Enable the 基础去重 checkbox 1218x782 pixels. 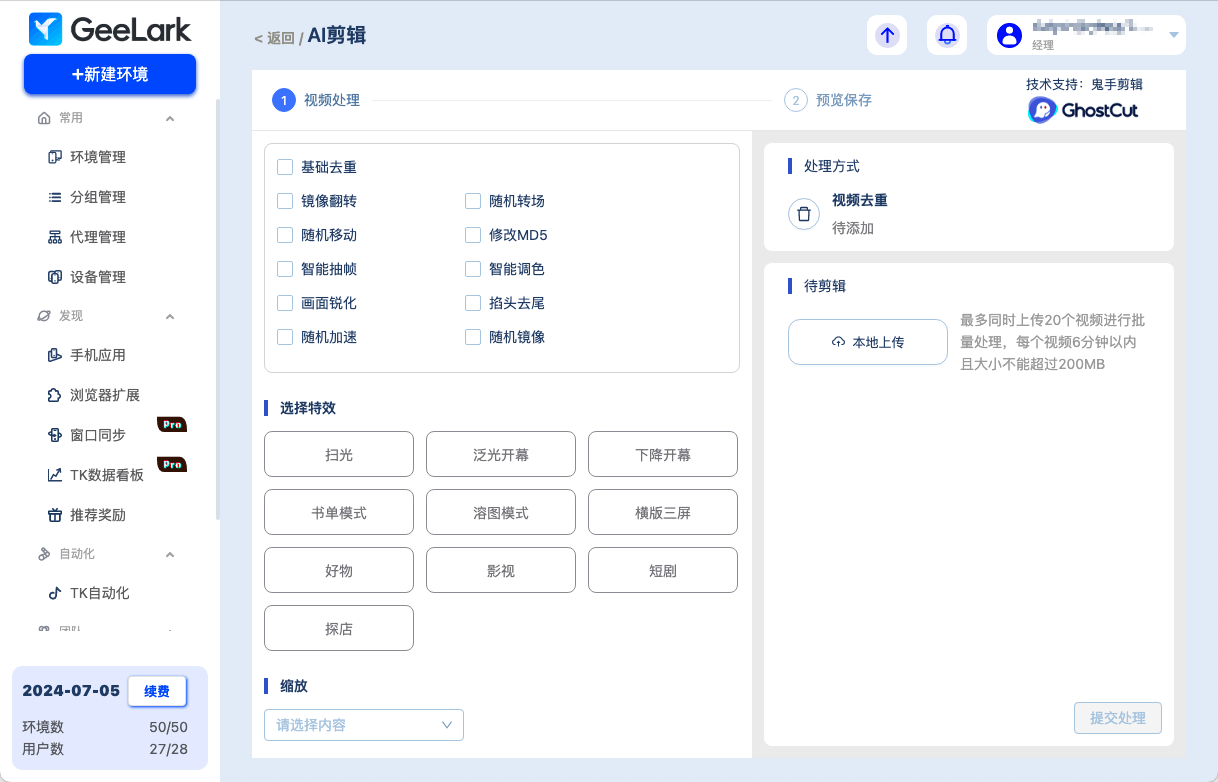click(x=285, y=167)
